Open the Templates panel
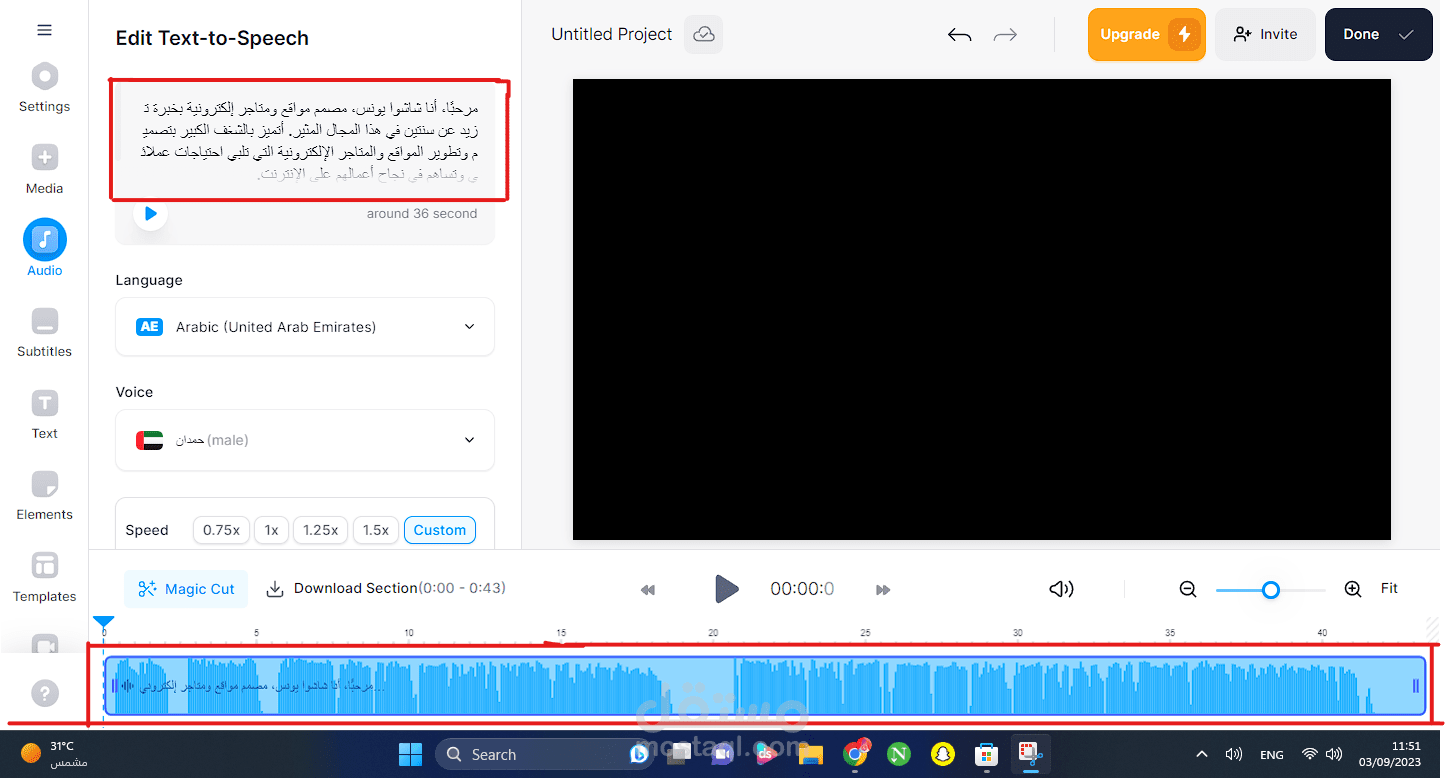1445x778 pixels. click(x=44, y=578)
